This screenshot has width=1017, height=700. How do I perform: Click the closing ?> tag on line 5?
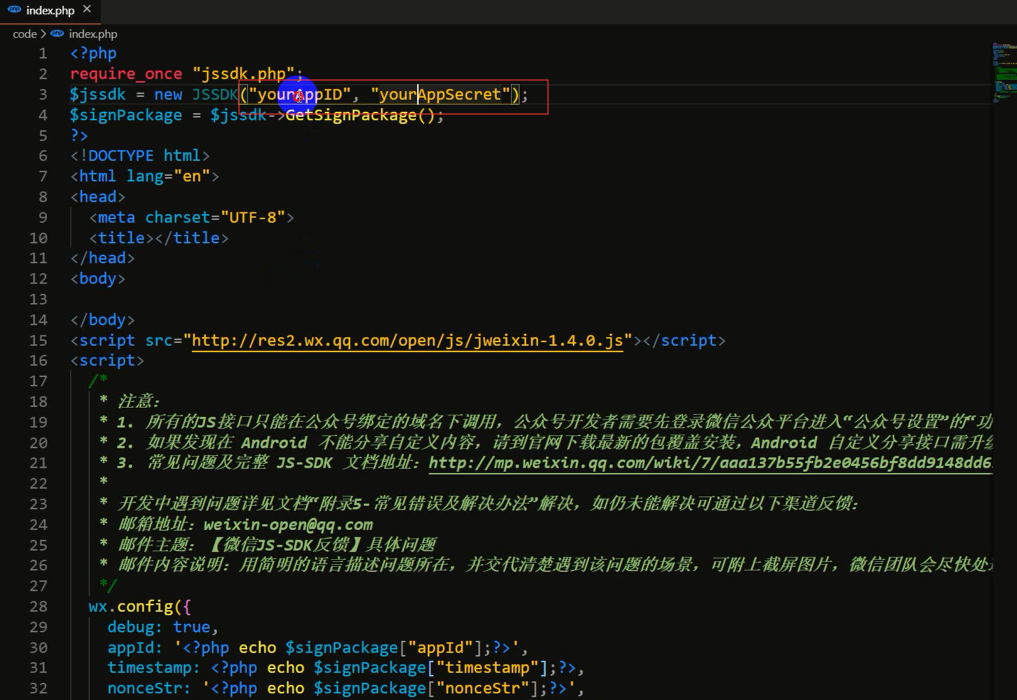(x=78, y=136)
